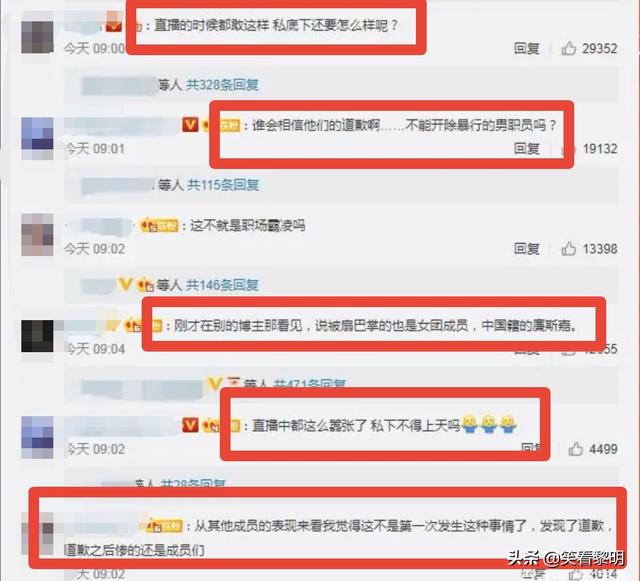640x581 pixels.
Task: Like the comment with 29352 likes
Action: [x=569, y=49]
